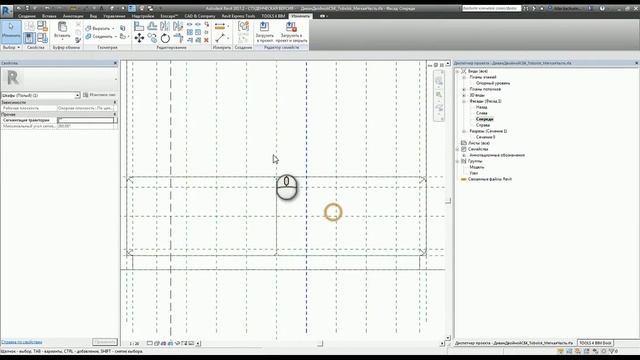Select the Слева elevation view
This screenshot has height=360, width=640.
482,113
